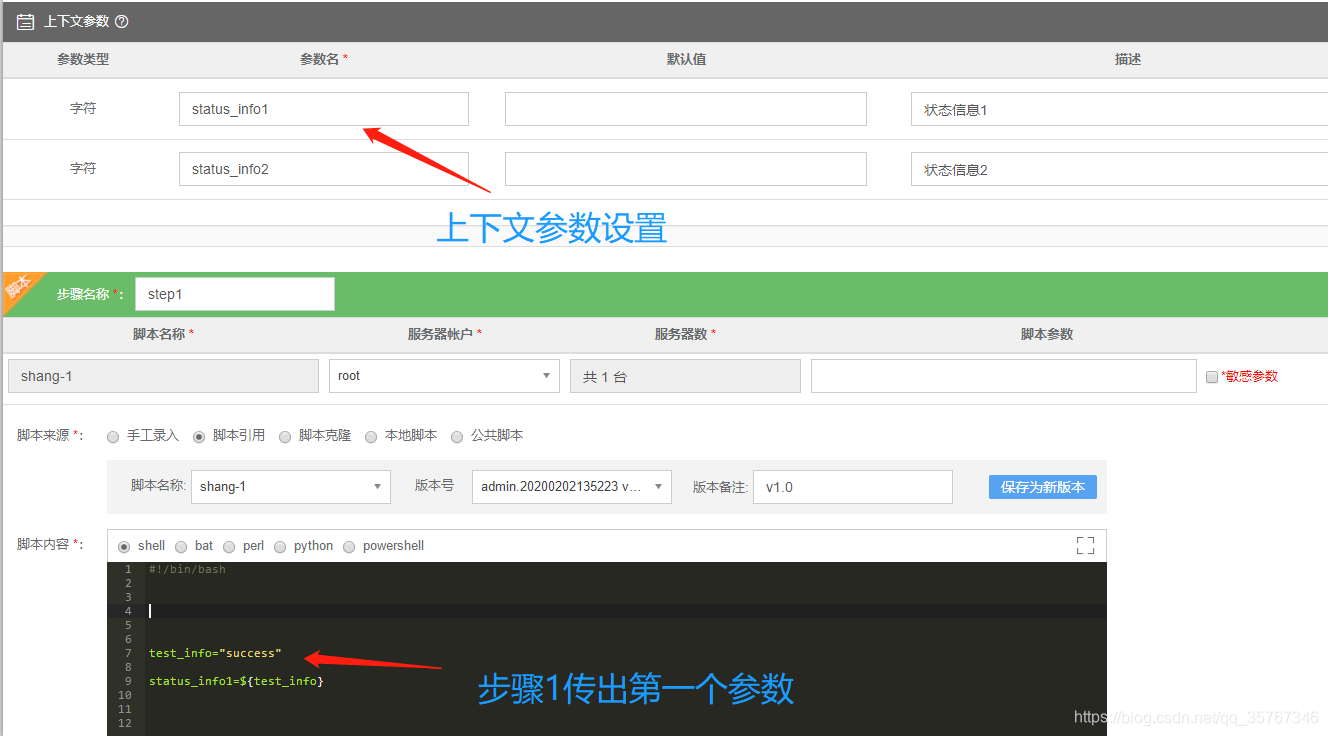Click default value field for status_info2
The height and width of the screenshot is (736, 1328).
click(x=686, y=169)
